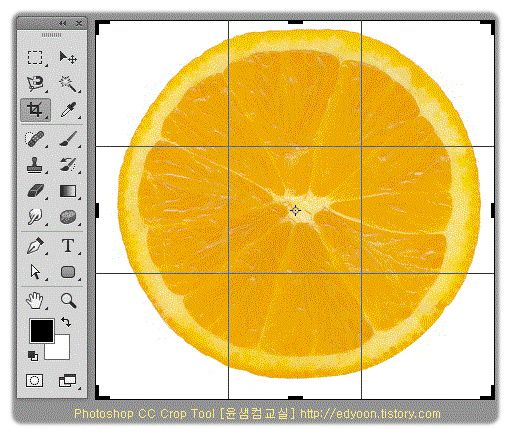The image size is (512, 436).
Task: Change the screen mode
Action: 68,380
